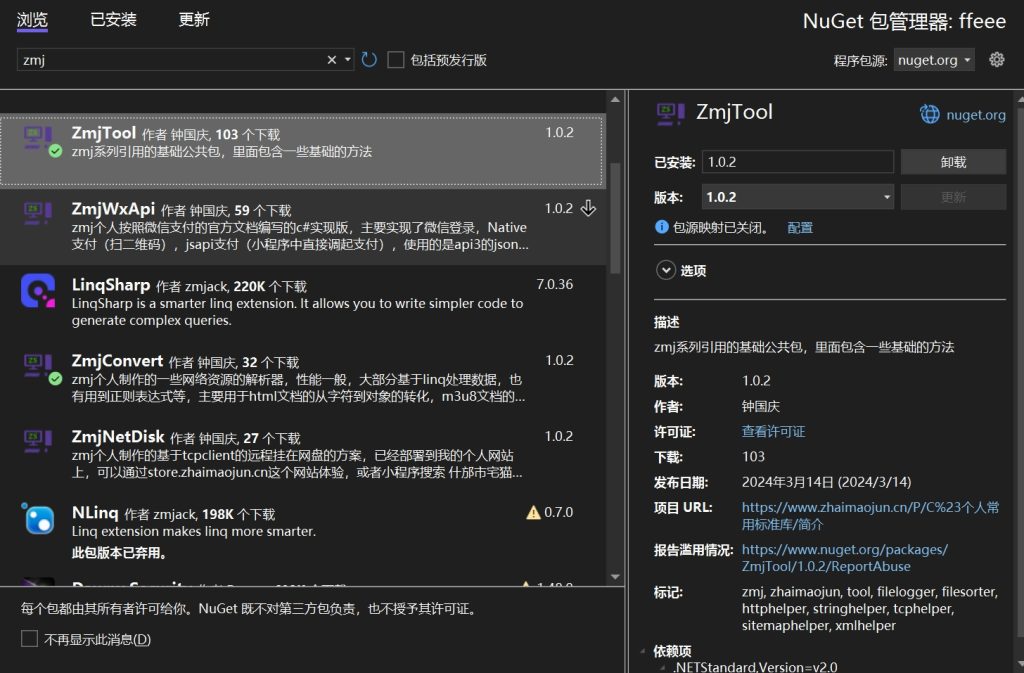1024x673 pixels.
Task: Open the 配置 package source mapping link
Action: tap(800, 228)
